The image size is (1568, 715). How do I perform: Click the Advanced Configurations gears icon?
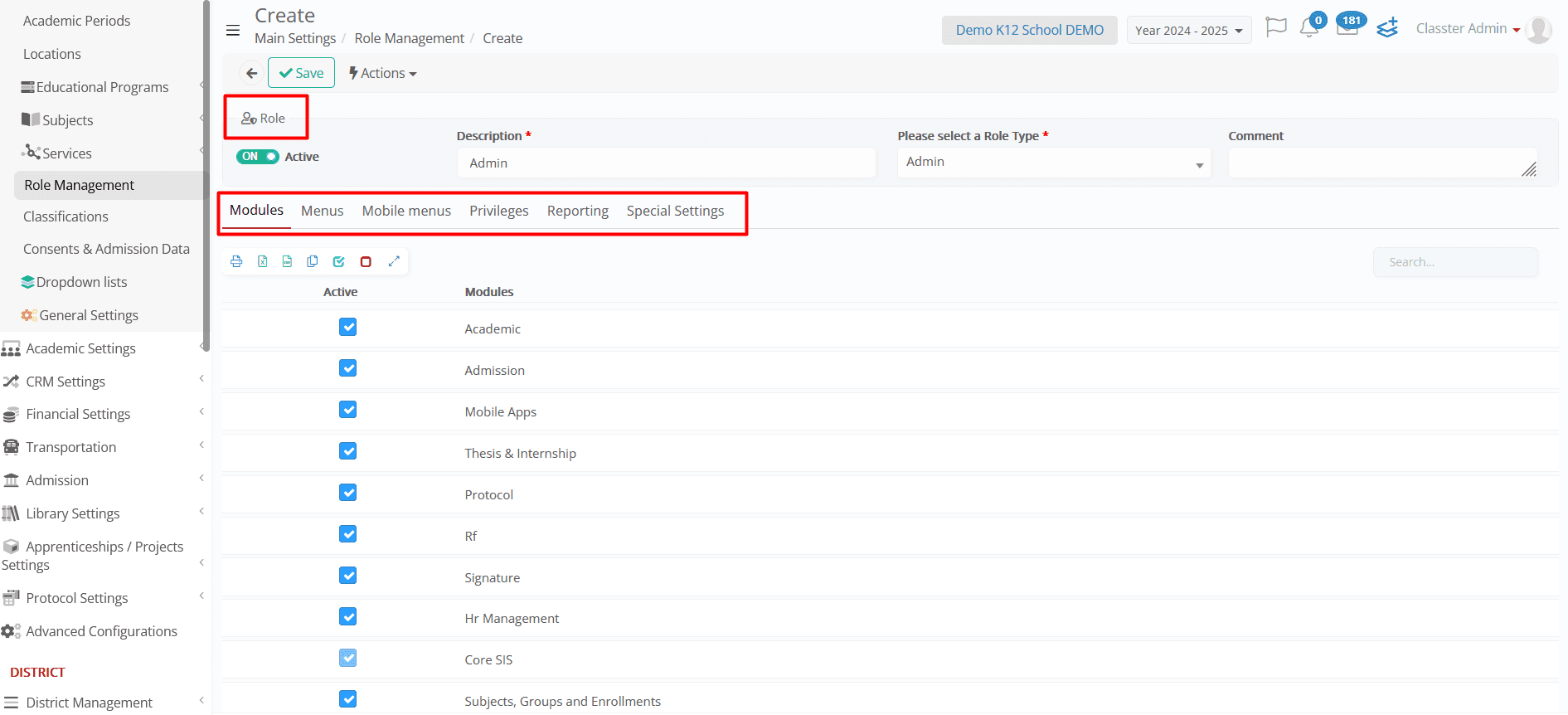(x=11, y=631)
